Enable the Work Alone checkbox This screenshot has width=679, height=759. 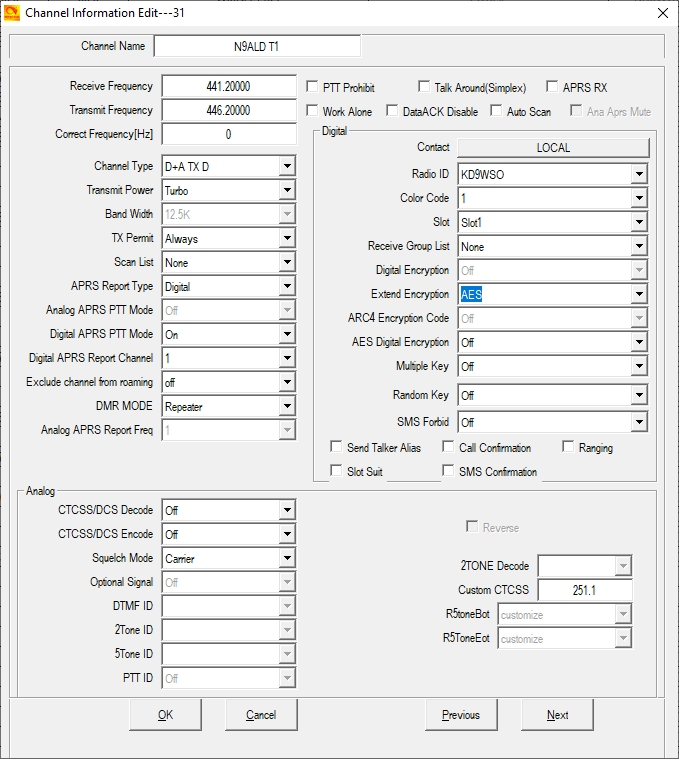[x=313, y=111]
